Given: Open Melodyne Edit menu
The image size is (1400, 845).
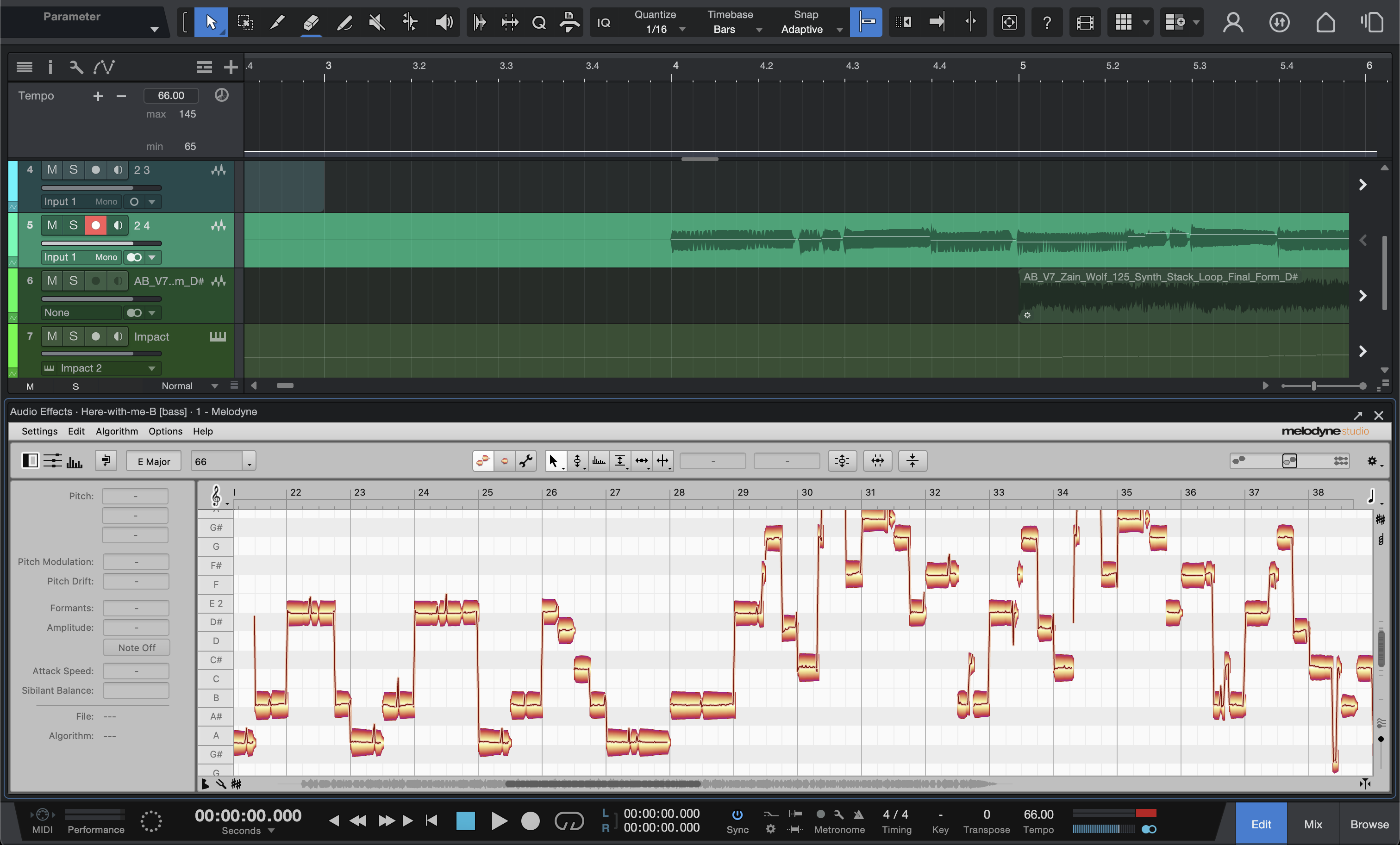Looking at the screenshot, I should pos(76,431).
